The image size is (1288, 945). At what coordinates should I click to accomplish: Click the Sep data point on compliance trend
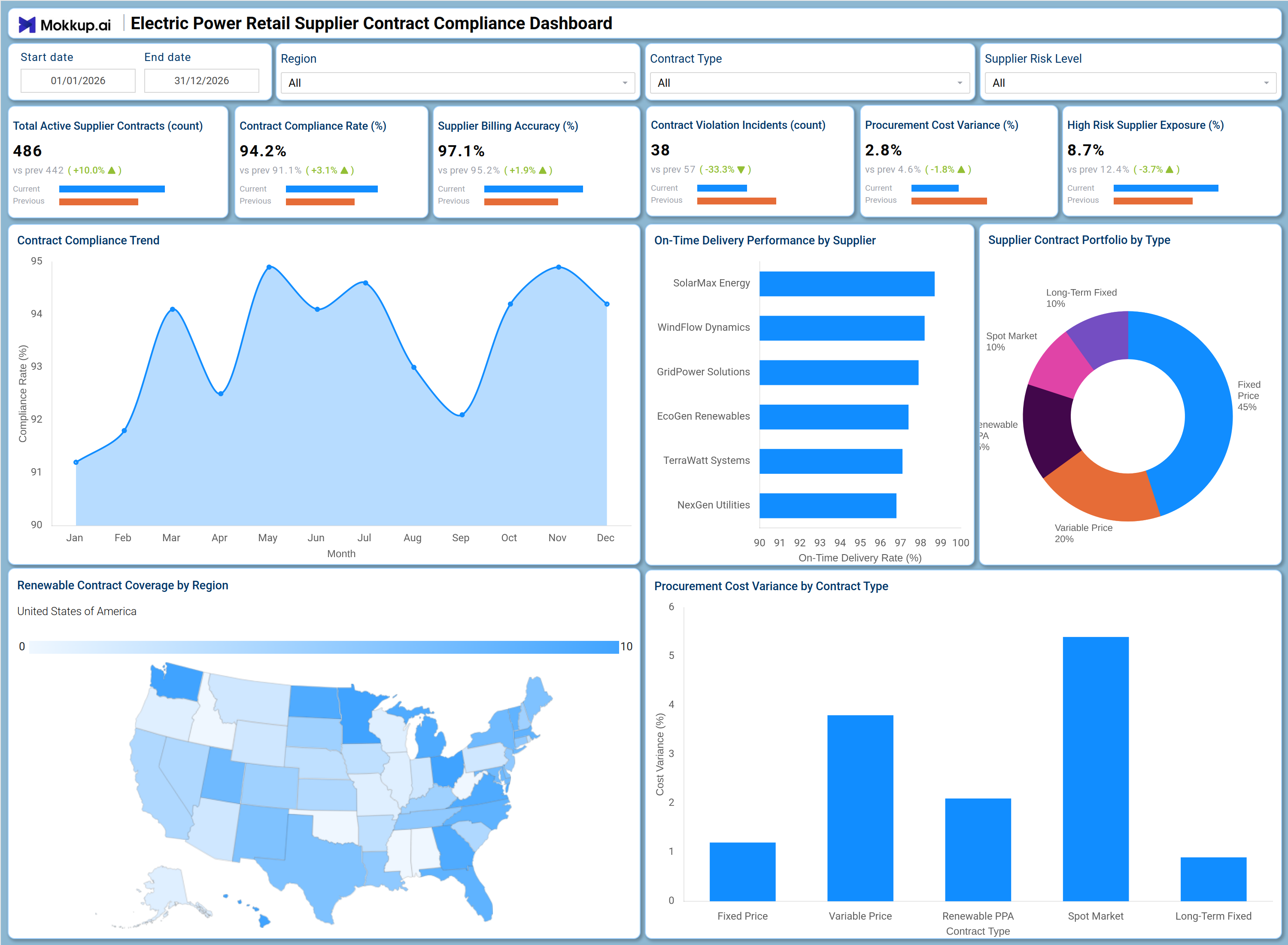click(462, 415)
